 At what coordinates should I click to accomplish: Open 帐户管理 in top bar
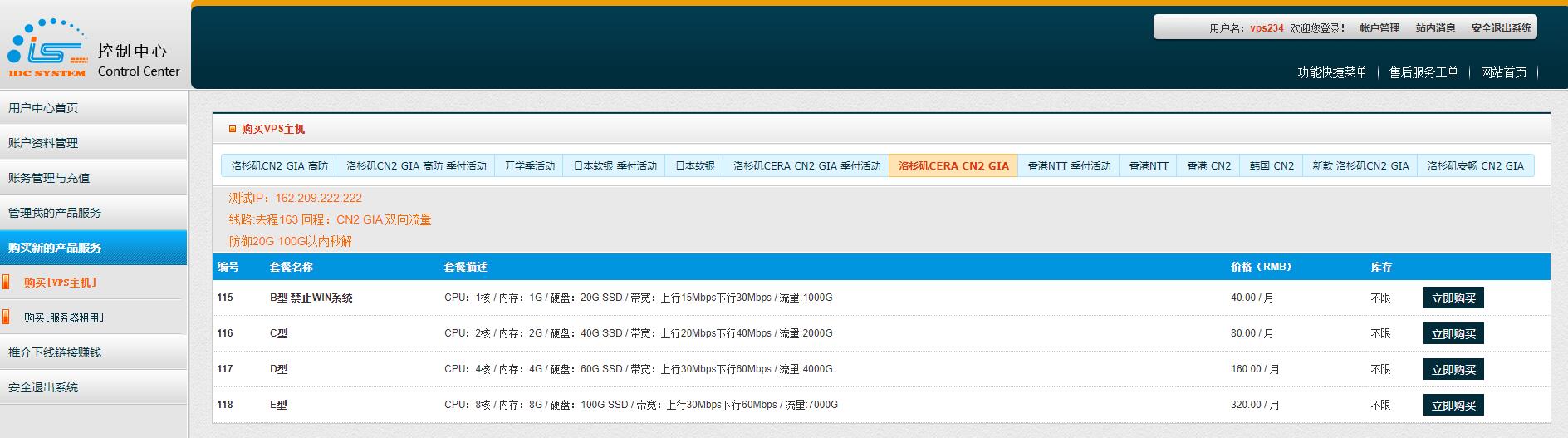(1379, 28)
